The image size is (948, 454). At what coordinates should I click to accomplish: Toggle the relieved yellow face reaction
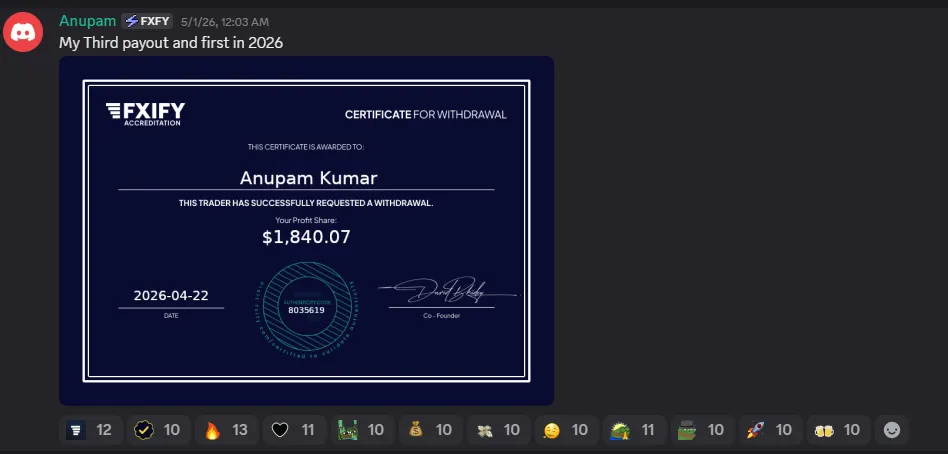pyautogui.click(x=567, y=430)
